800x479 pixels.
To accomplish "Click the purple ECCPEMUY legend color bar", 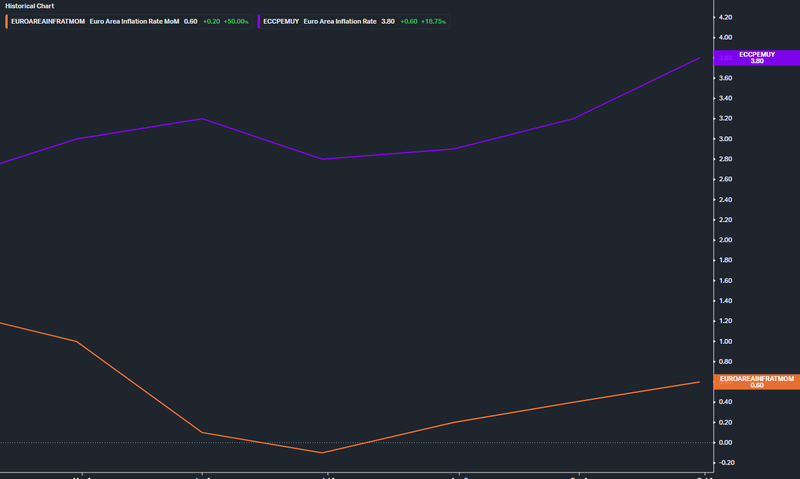I will point(259,21).
